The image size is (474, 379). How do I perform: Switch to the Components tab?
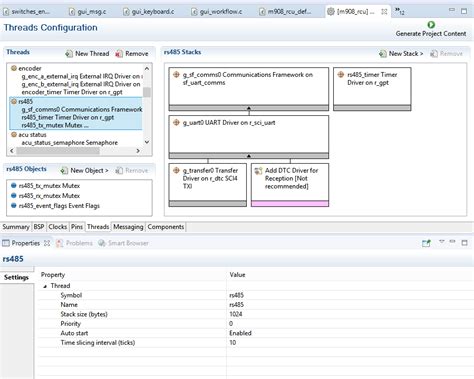[166, 227]
